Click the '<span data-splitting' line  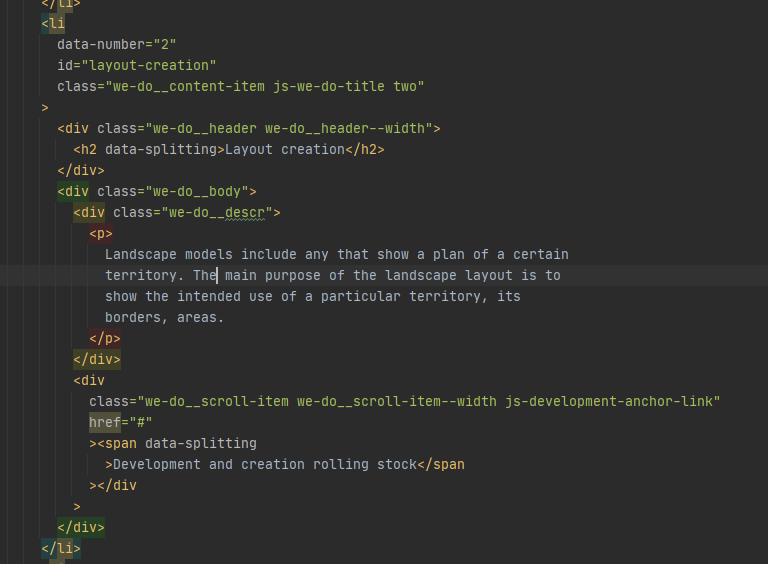(x=173, y=444)
